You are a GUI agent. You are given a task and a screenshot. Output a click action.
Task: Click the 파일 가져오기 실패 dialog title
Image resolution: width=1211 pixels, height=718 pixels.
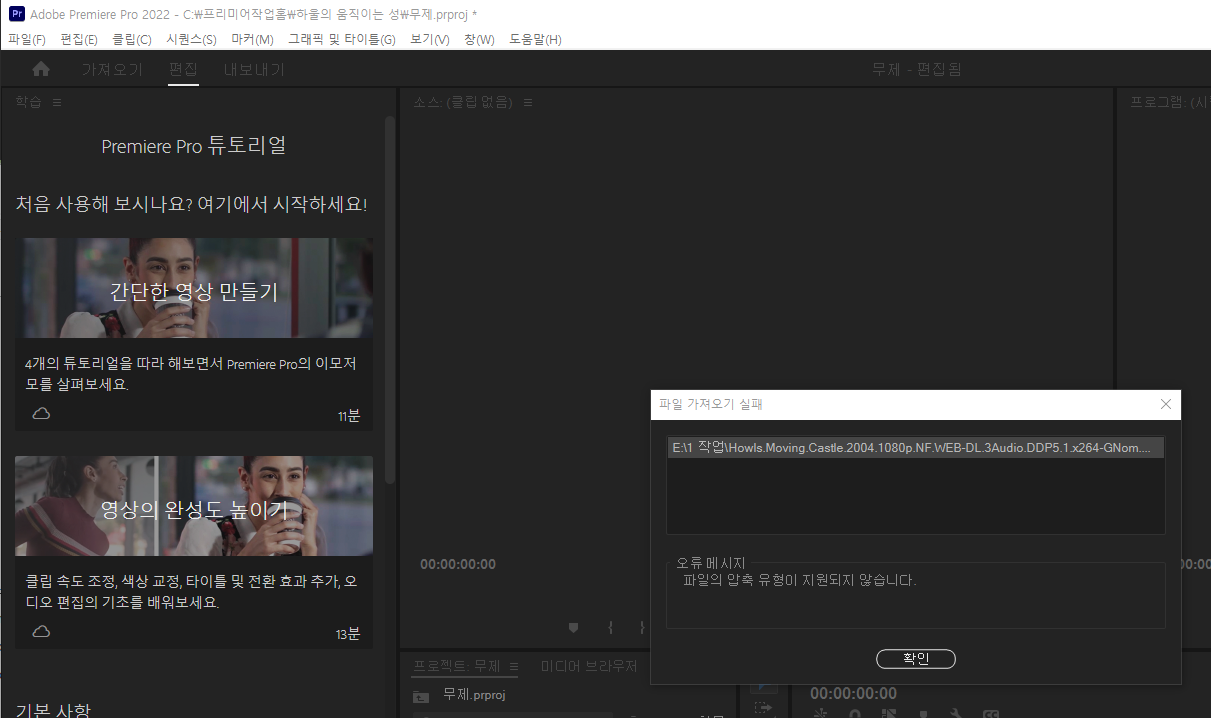[711, 404]
